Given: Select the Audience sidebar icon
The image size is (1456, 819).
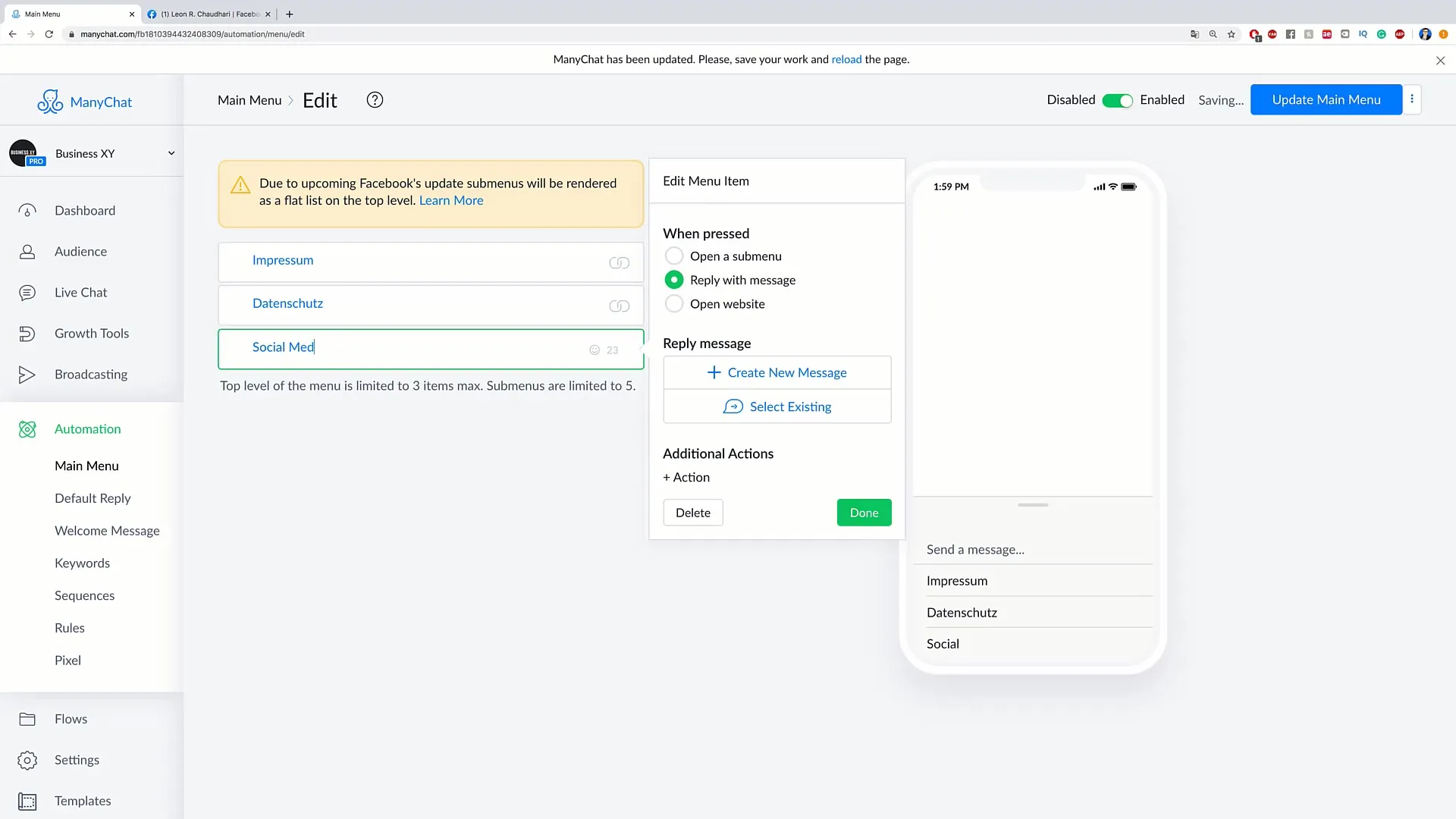Looking at the screenshot, I should (26, 251).
